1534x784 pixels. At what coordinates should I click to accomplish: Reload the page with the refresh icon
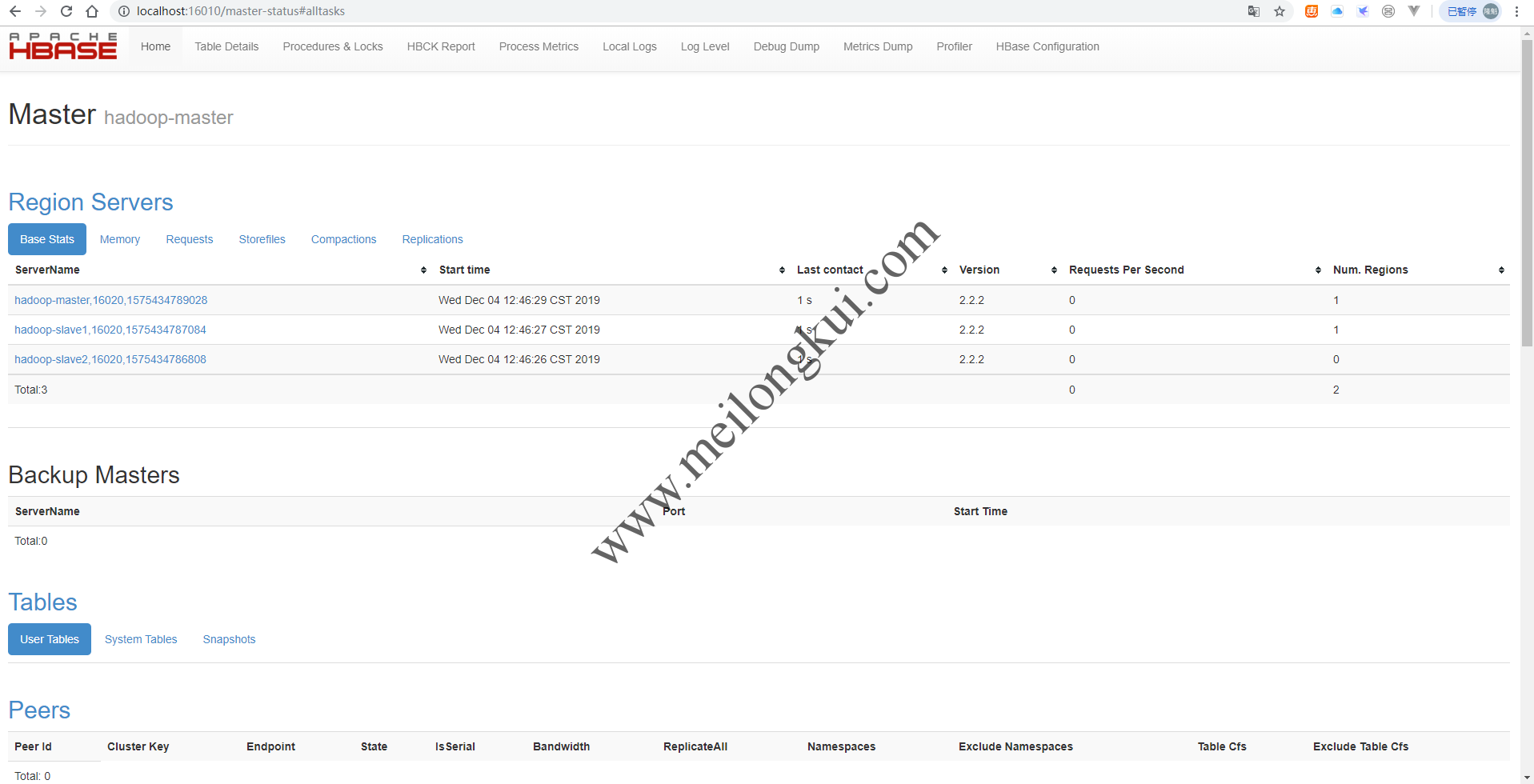click(66, 11)
